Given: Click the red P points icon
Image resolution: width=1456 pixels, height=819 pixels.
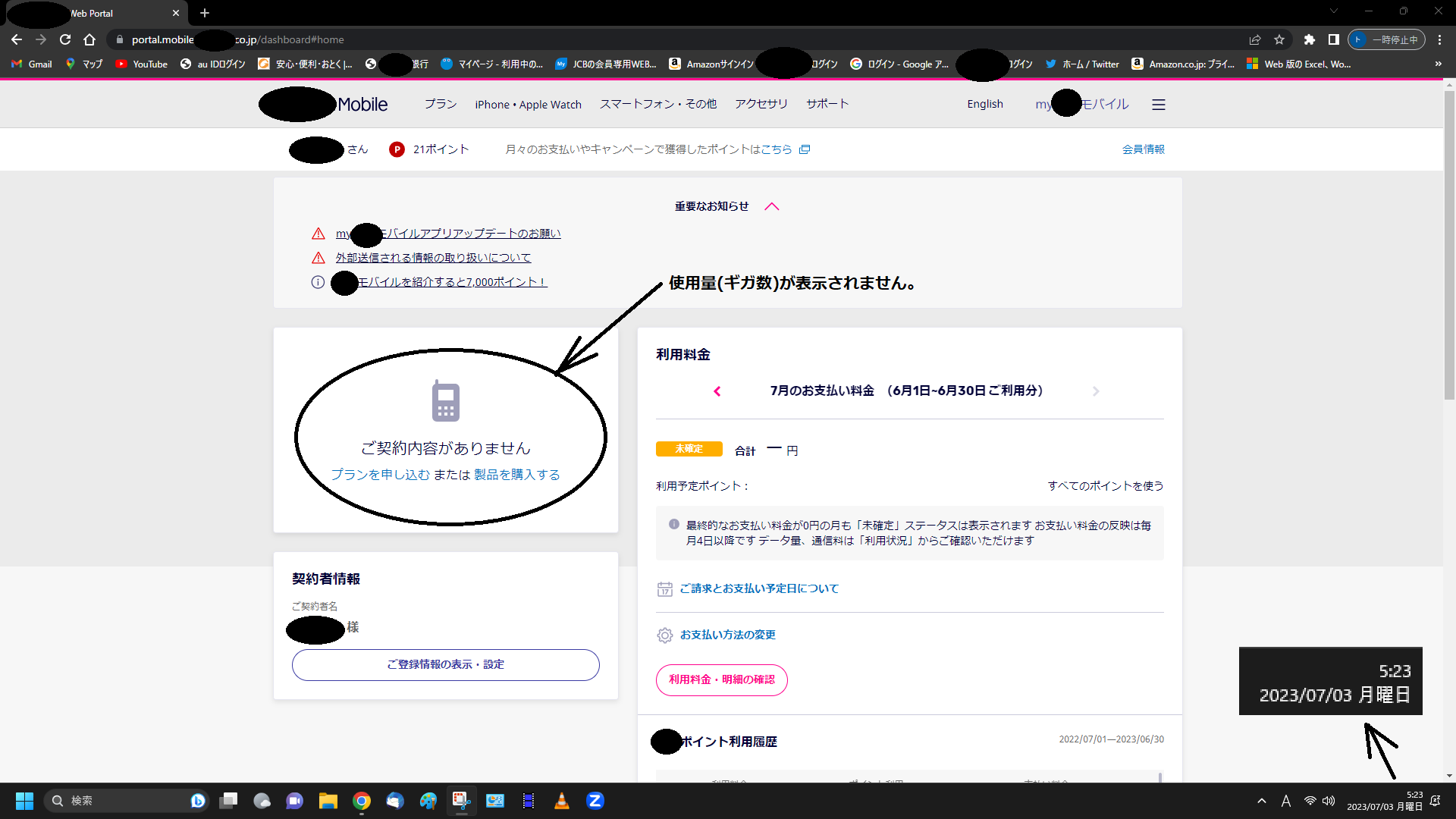Looking at the screenshot, I should tap(397, 149).
